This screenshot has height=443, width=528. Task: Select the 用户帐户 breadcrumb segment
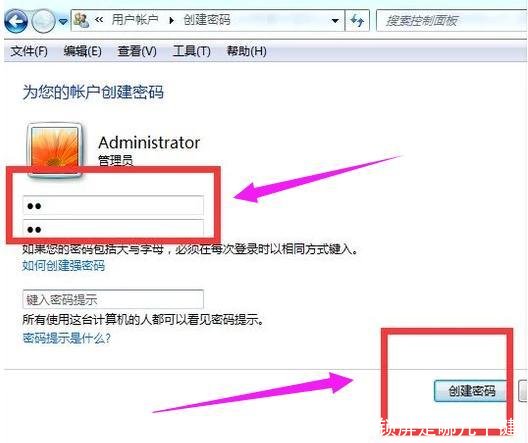[135, 20]
